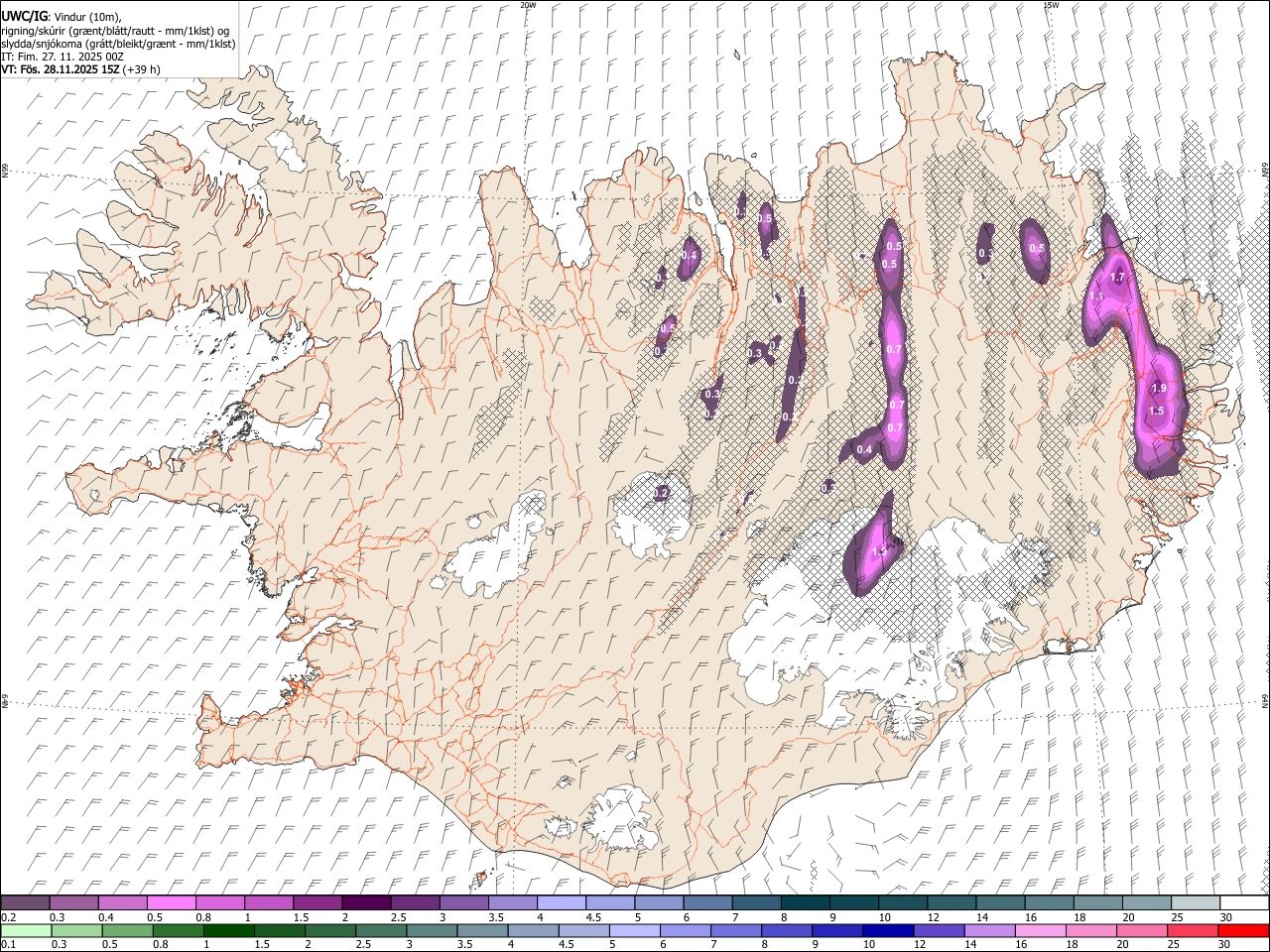Click the dark teal 8 swatch on the snow scale
Image resolution: width=1270 pixels, height=952 pixels.
[806, 903]
